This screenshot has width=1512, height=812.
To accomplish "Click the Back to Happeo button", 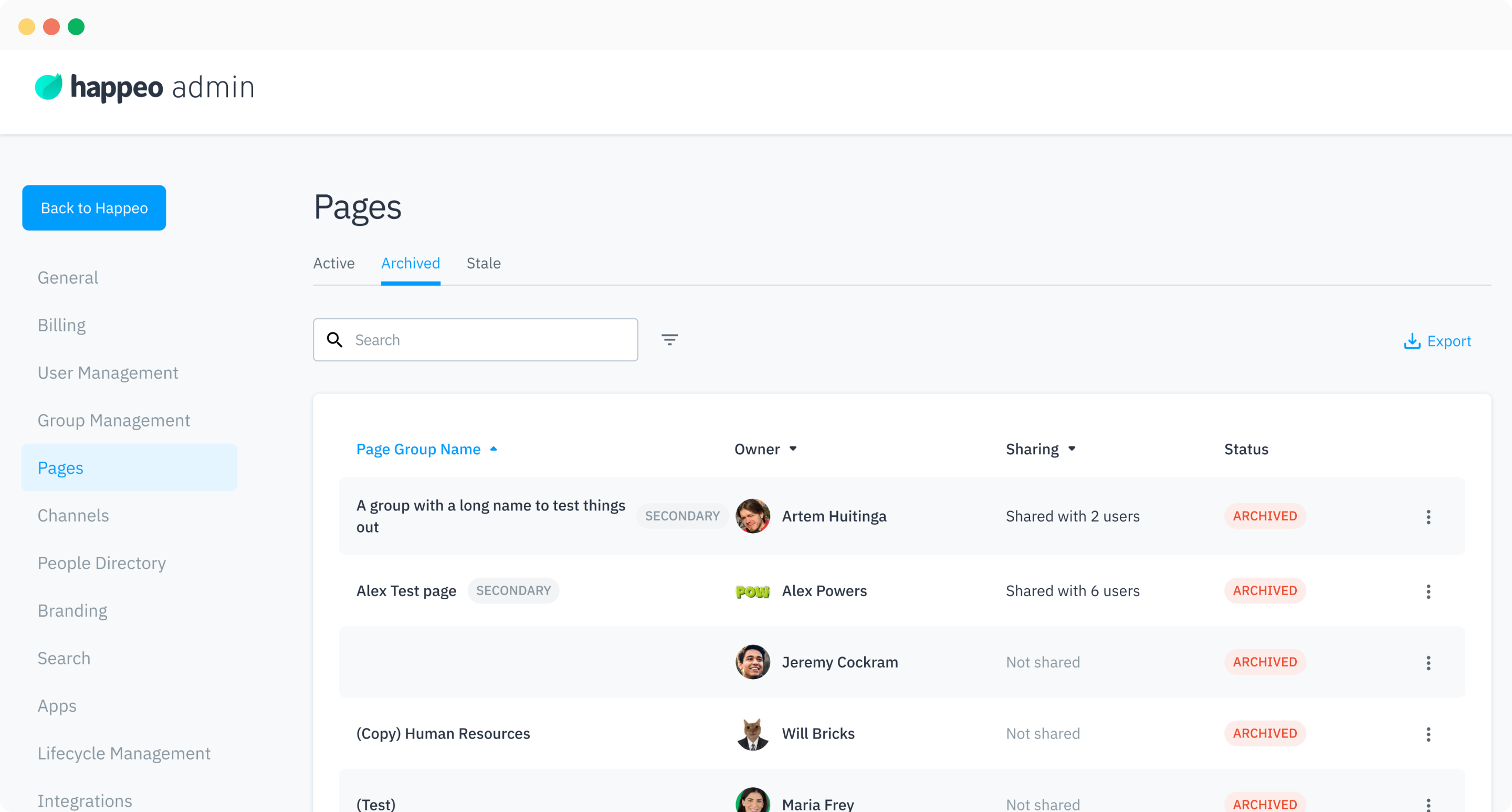I will click(x=94, y=208).
